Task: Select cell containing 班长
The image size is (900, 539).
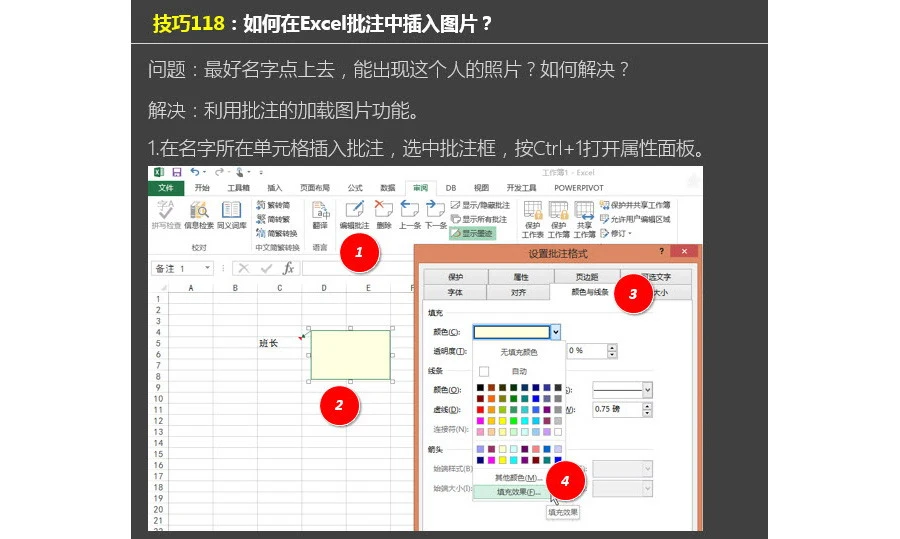Action: (280, 343)
